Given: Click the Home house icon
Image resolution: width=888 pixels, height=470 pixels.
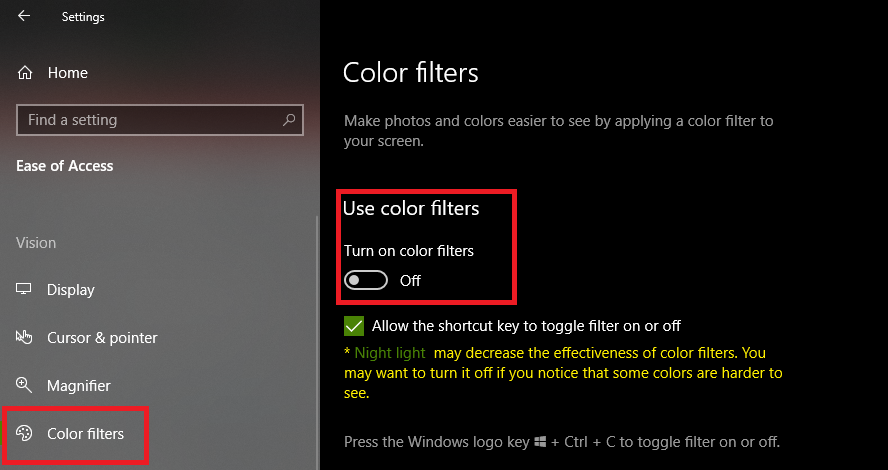Looking at the screenshot, I should [25, 72].
